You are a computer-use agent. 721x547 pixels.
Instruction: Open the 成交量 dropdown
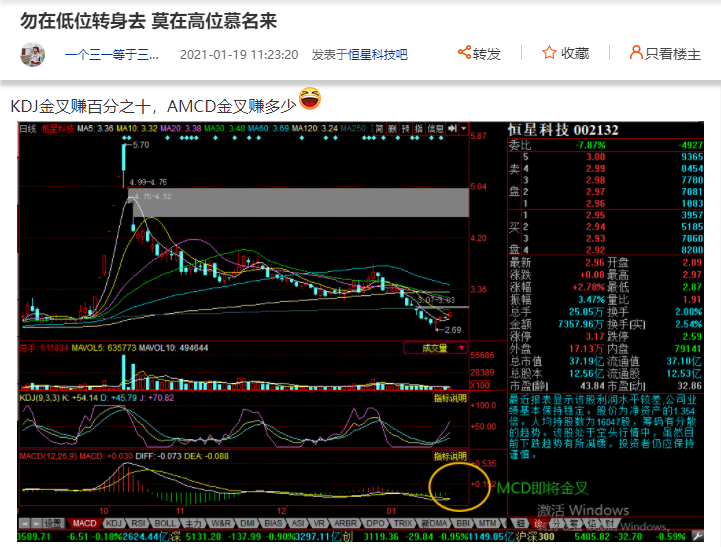435,348
